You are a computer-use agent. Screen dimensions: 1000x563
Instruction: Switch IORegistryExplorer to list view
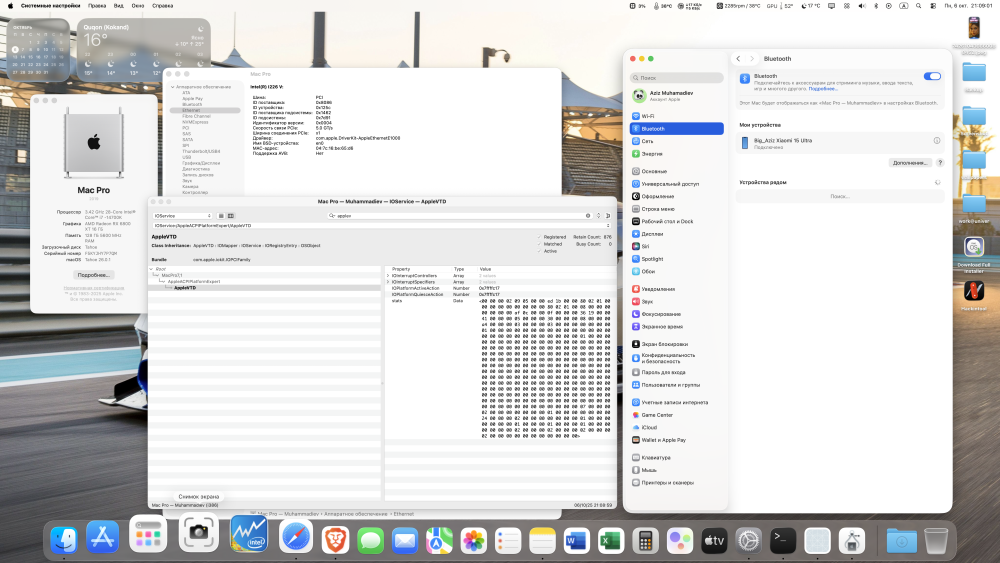[221, 216]
